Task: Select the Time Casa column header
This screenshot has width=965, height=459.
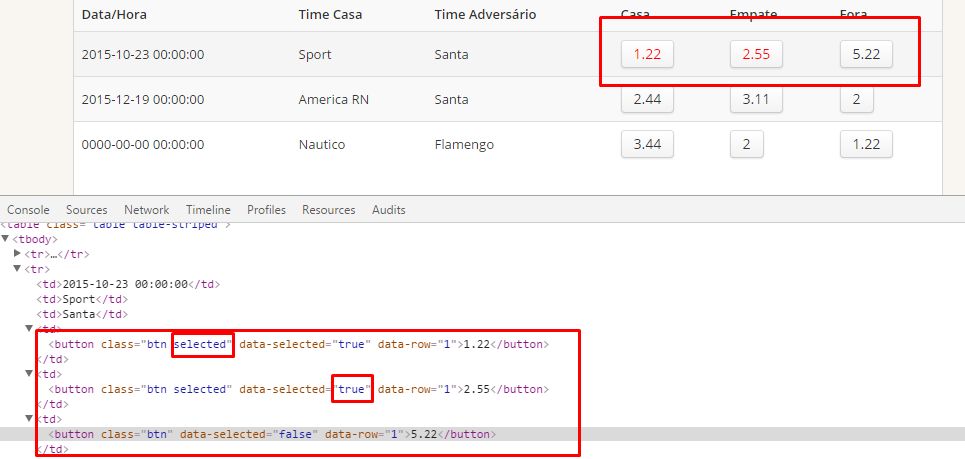Action: [x=330, y=15]
